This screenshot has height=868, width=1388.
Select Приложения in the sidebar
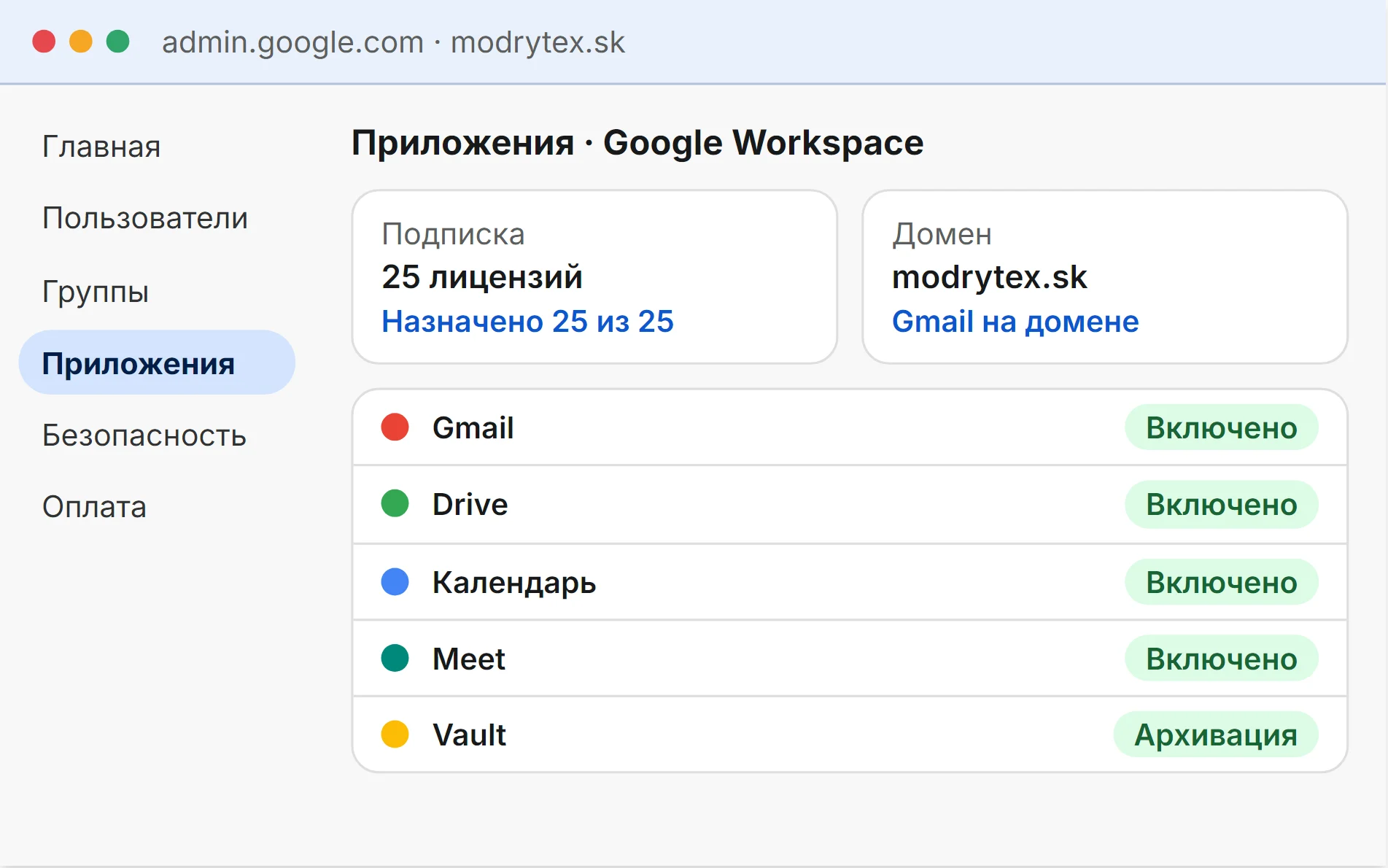[157, 363]
